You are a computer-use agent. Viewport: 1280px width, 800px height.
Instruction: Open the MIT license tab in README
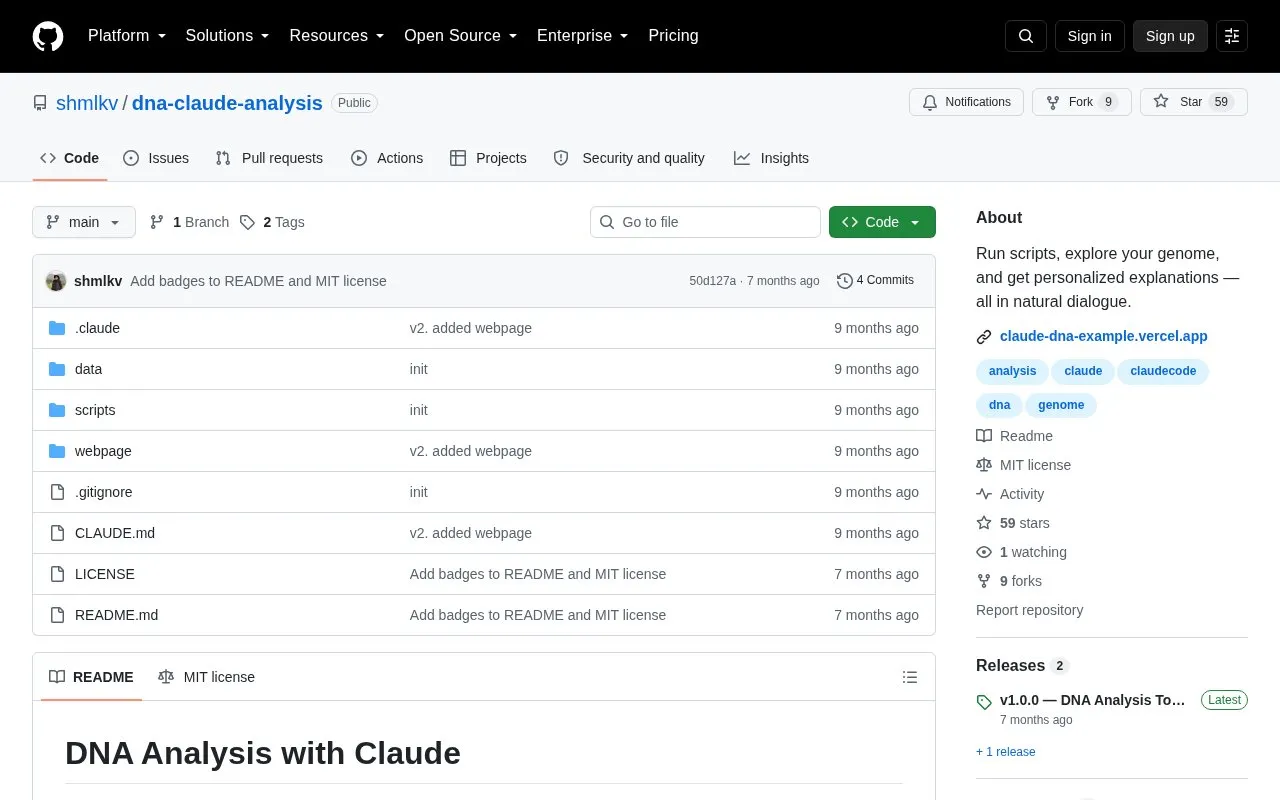(206, 677)
